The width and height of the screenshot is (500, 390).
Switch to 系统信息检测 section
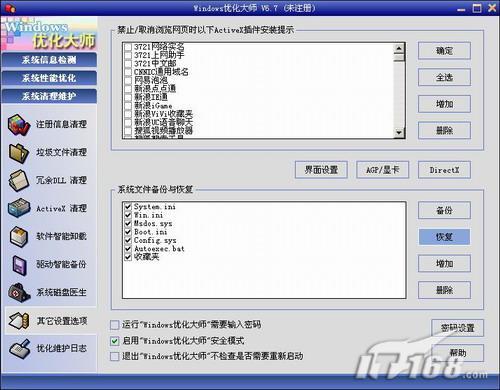(x=49, y=60)
